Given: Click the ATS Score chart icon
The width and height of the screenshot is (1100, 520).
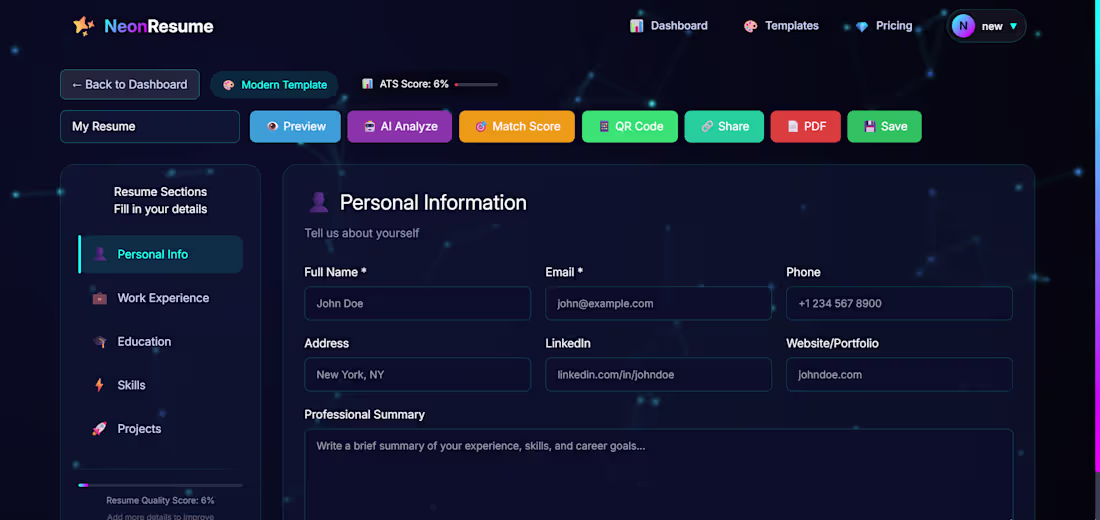Looking at the screenshot, I should click(x=367, y=84).
